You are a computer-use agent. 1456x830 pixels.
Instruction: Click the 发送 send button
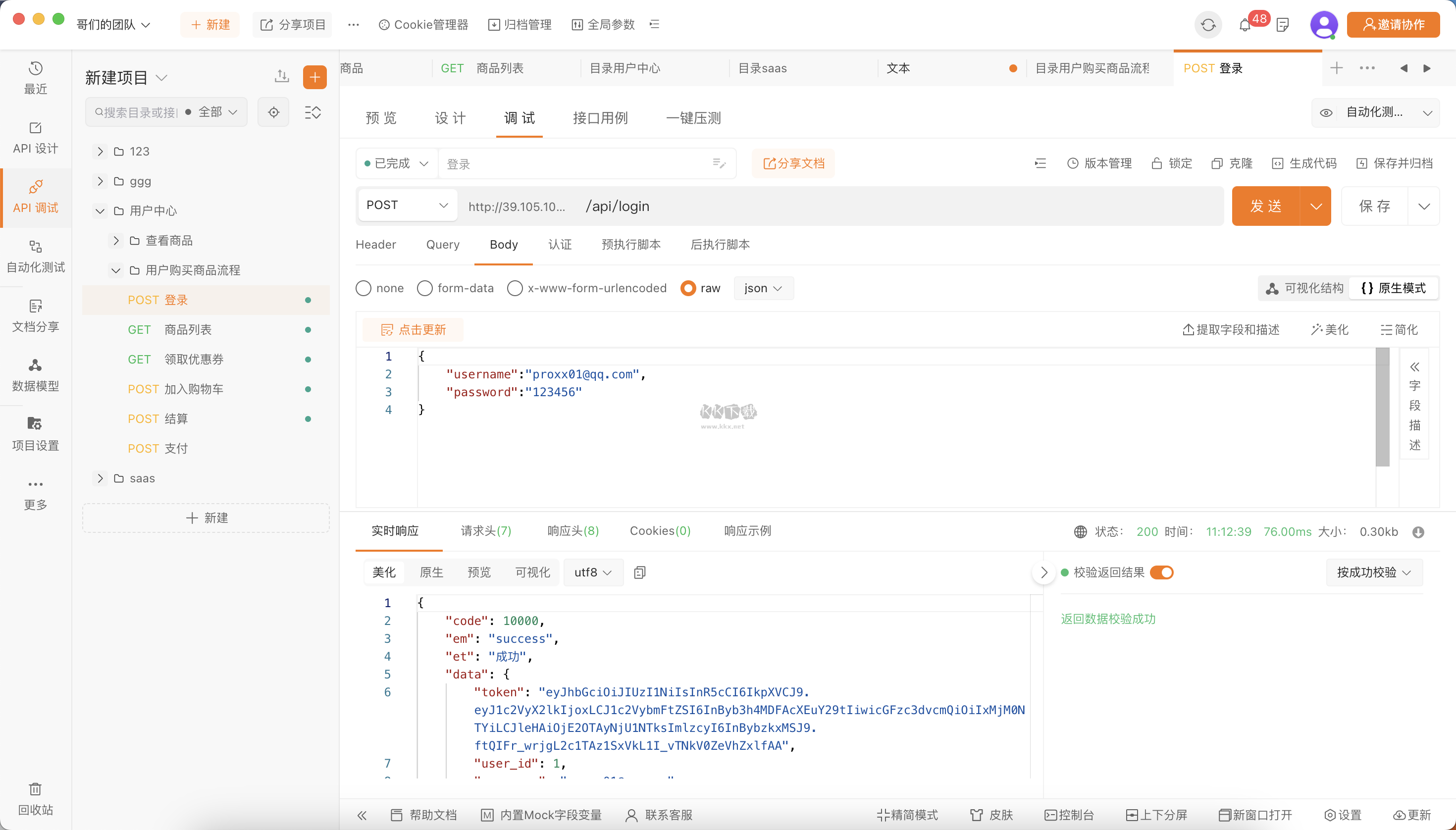(x=1266, y=206)
